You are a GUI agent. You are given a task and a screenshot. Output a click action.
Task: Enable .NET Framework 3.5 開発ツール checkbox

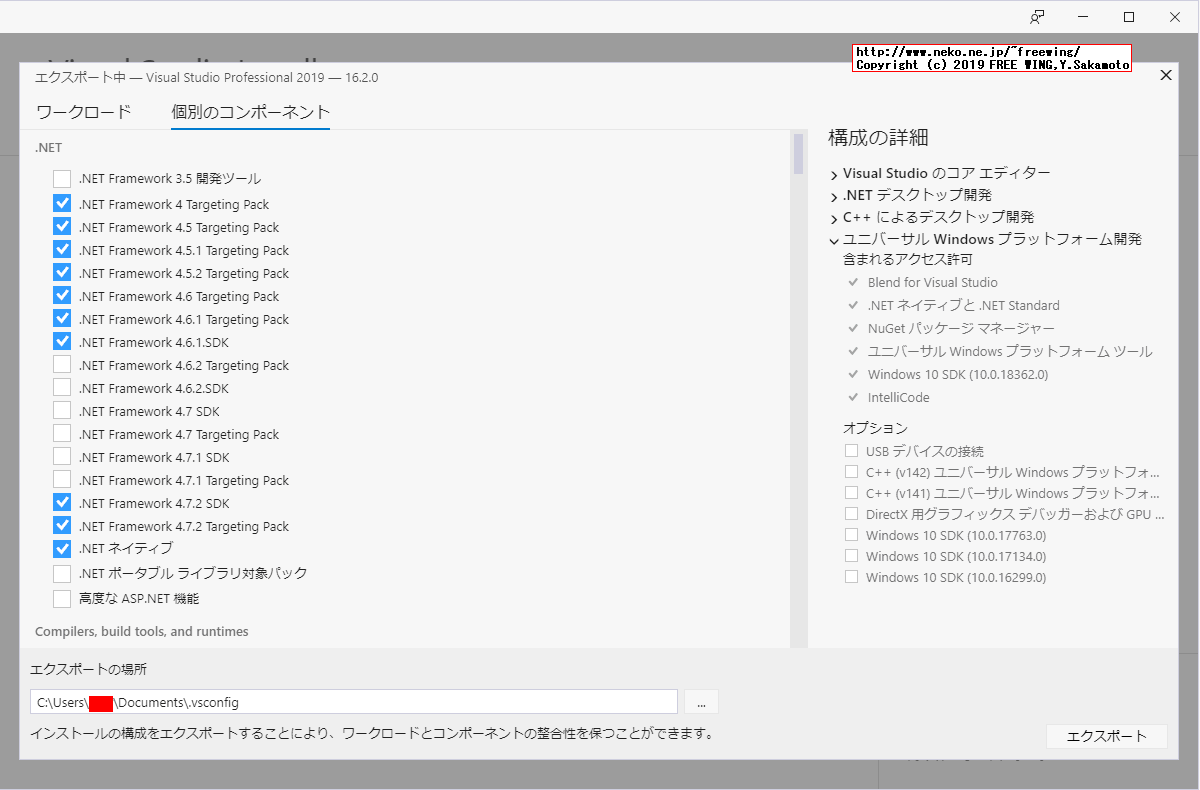pos(62,180)
